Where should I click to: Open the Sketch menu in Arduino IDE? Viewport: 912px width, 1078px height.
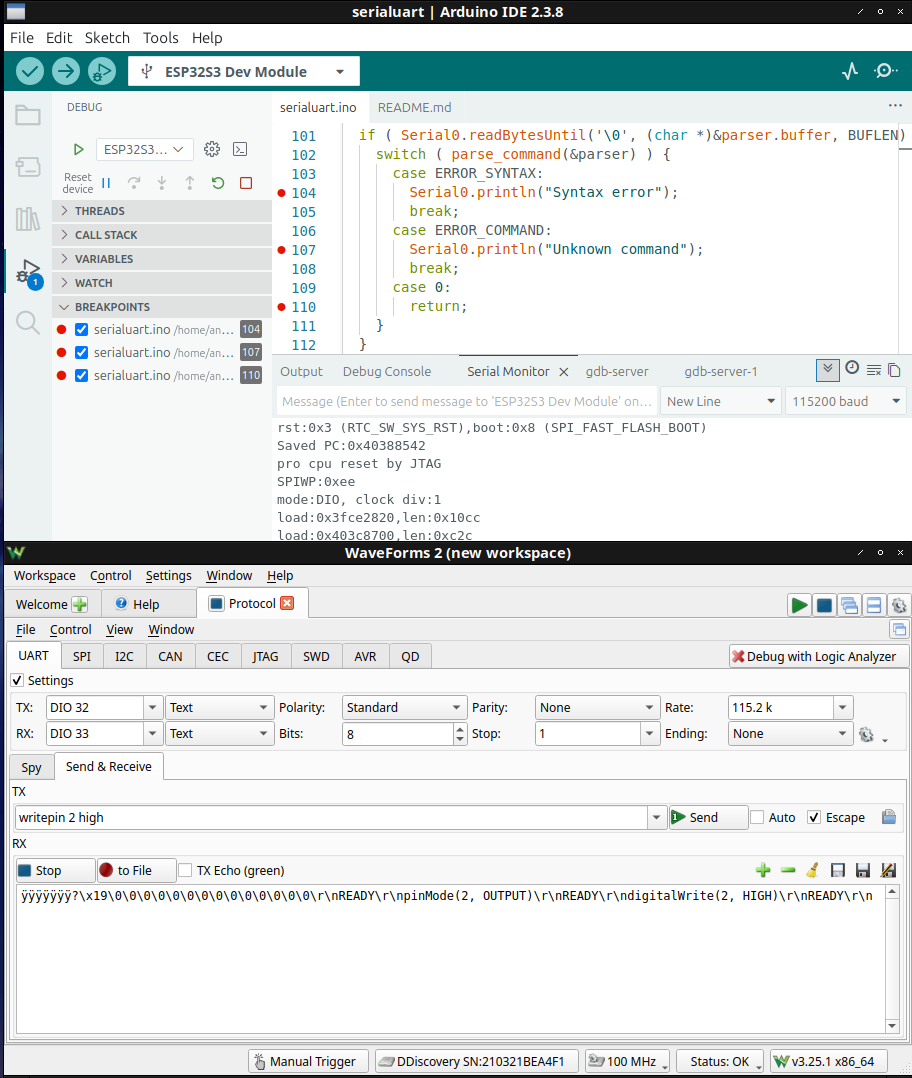point(107,38)
